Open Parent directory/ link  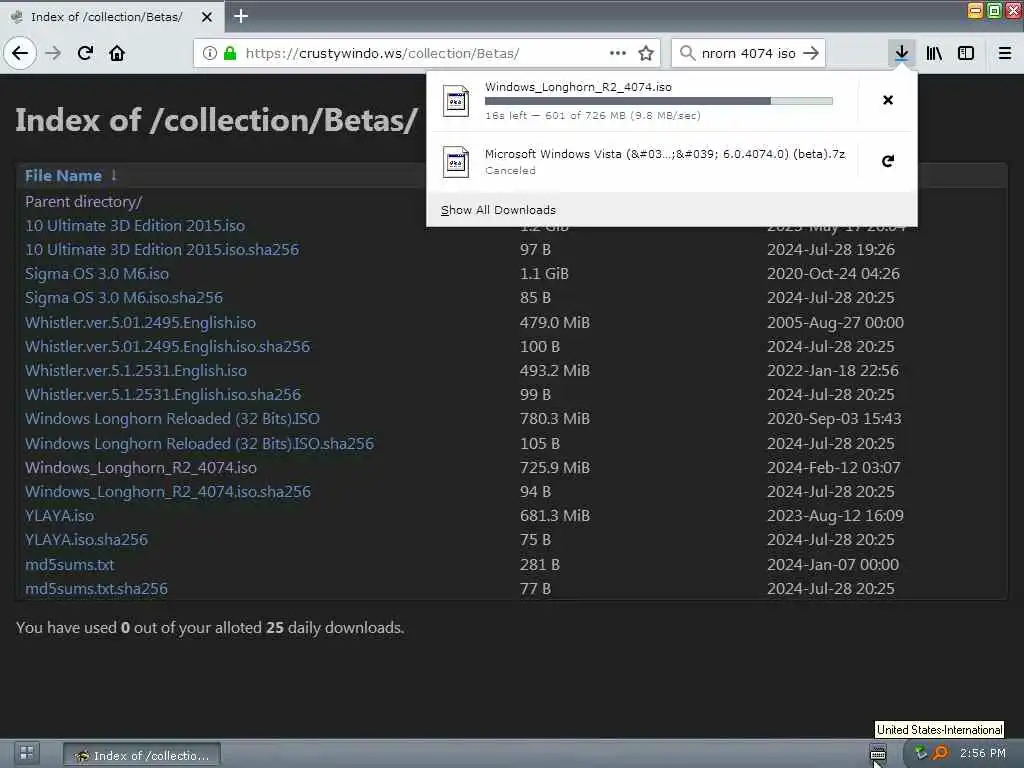(84, 201)
